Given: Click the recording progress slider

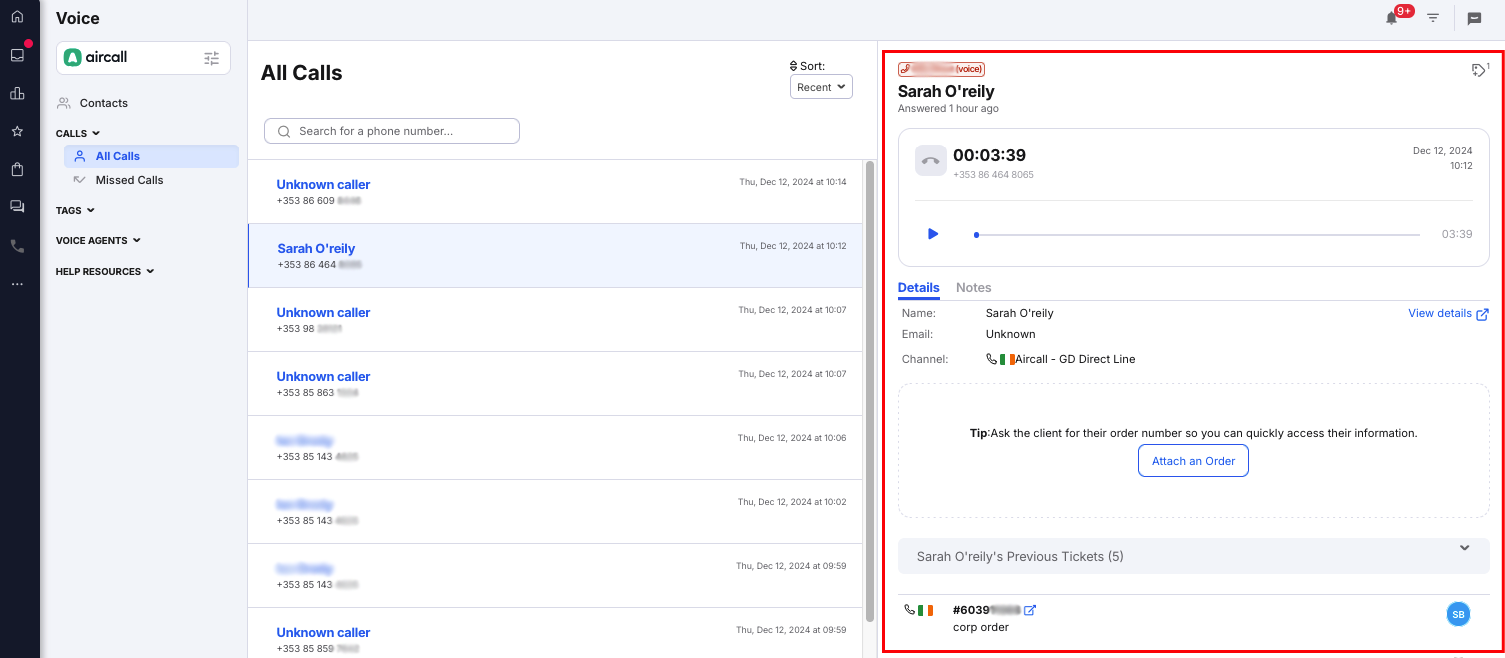Looking at the screenshot, I should [x=1197, y=235].
